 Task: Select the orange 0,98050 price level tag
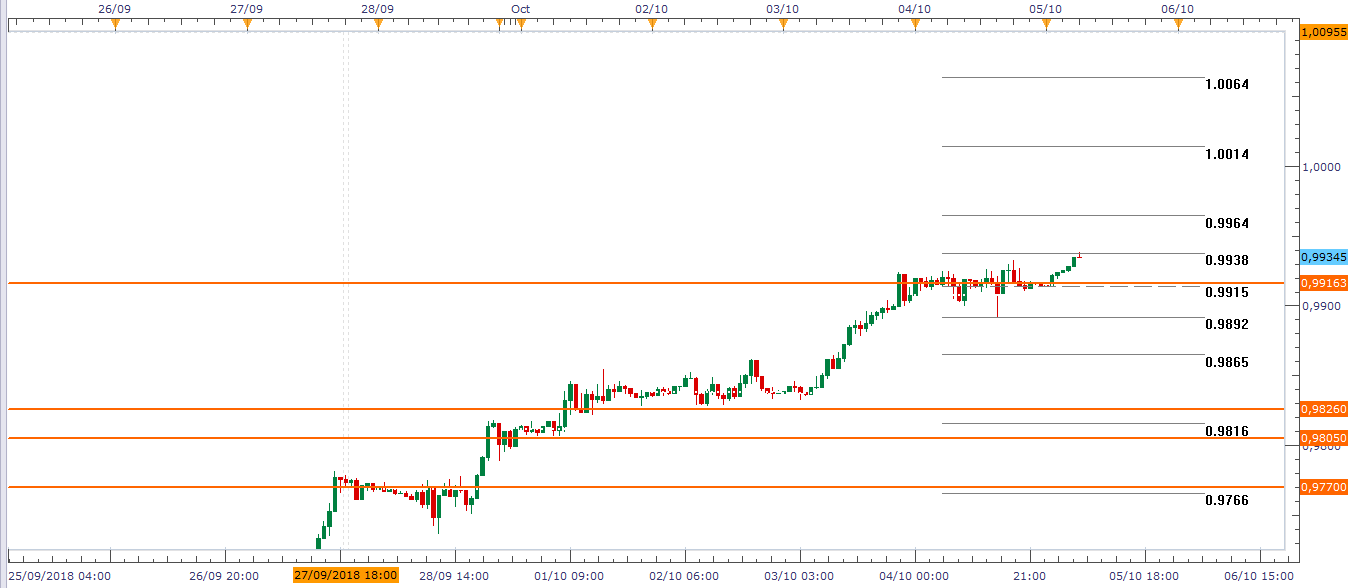pos(1324,438)
